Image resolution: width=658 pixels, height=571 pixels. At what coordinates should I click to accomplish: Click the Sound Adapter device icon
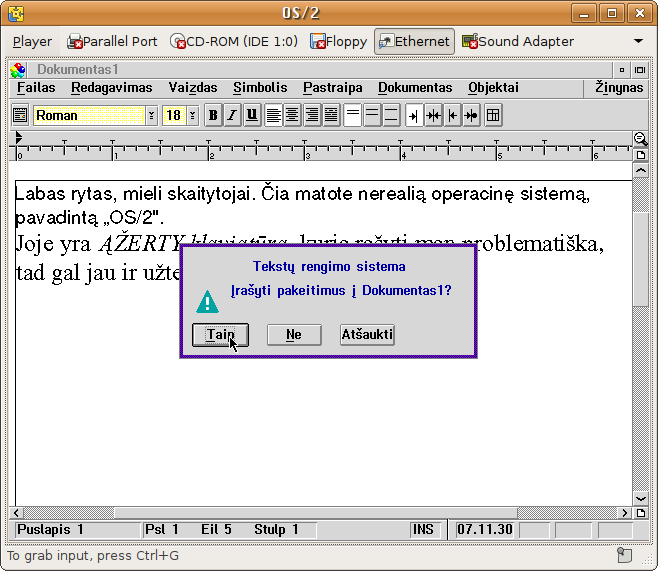coord(470,42)
